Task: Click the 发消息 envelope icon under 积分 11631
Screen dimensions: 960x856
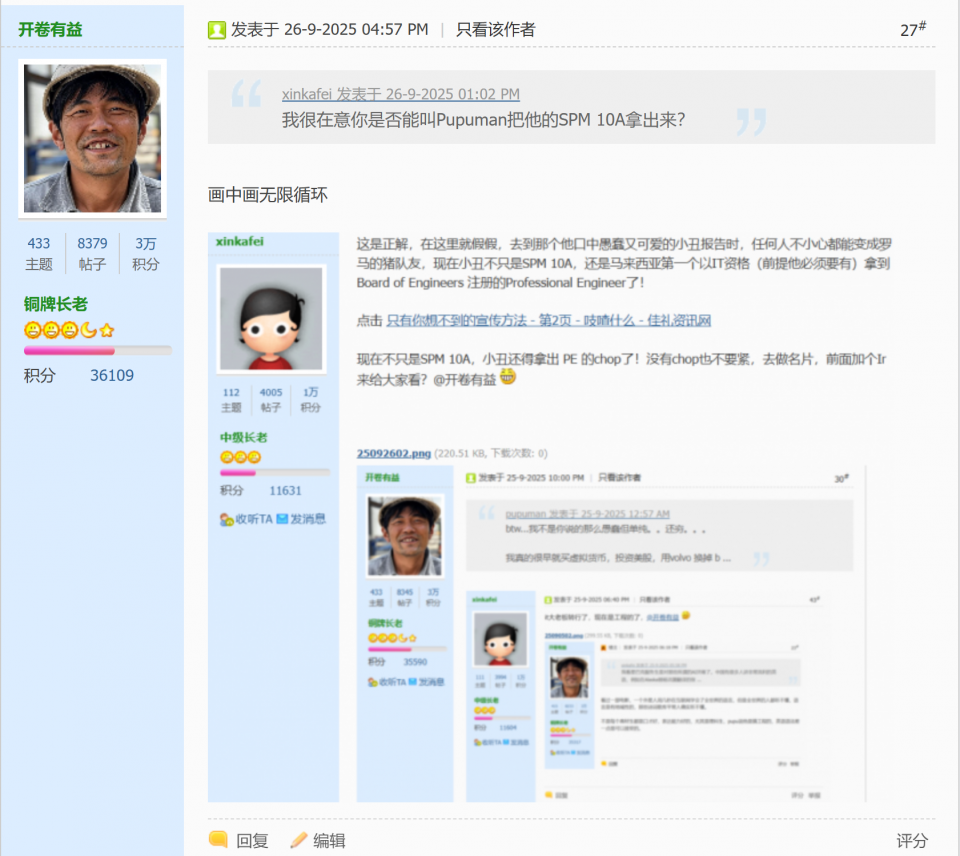Action: click(282, 519)
